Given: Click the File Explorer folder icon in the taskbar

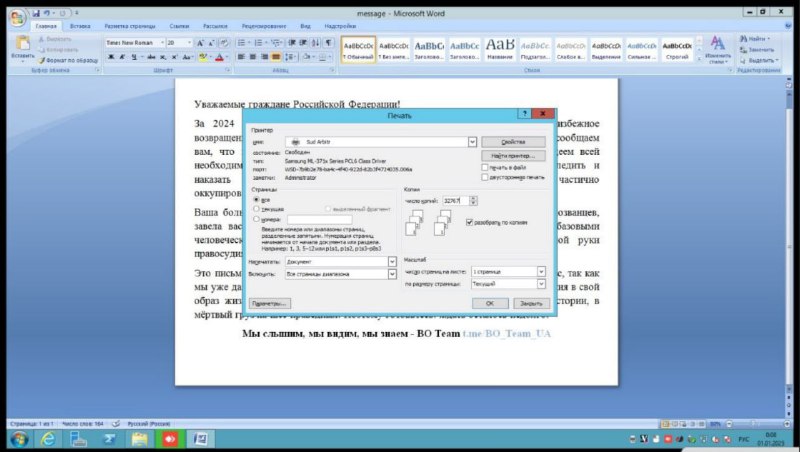Looking at the screenshot, I should tap(139, 439).
